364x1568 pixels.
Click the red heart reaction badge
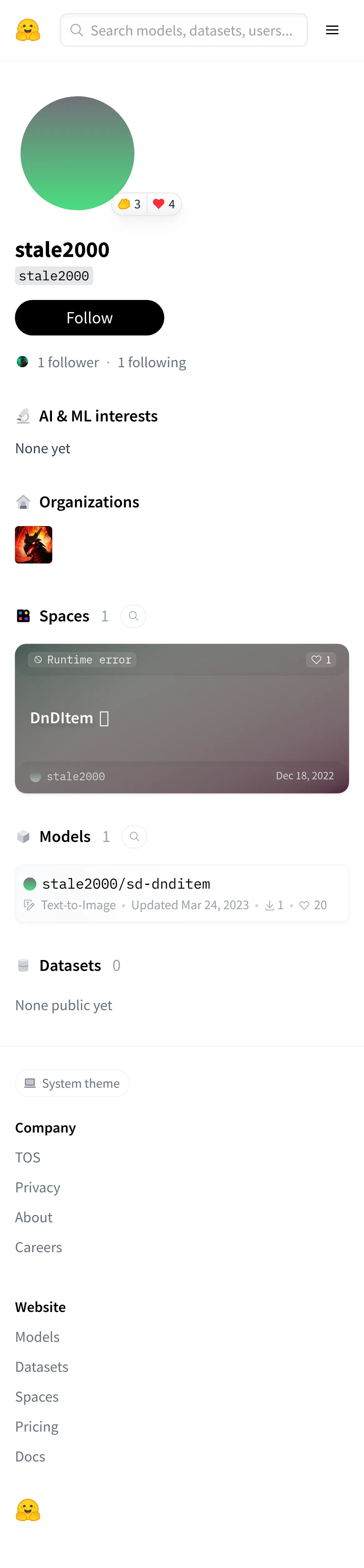tap(164, 204)
